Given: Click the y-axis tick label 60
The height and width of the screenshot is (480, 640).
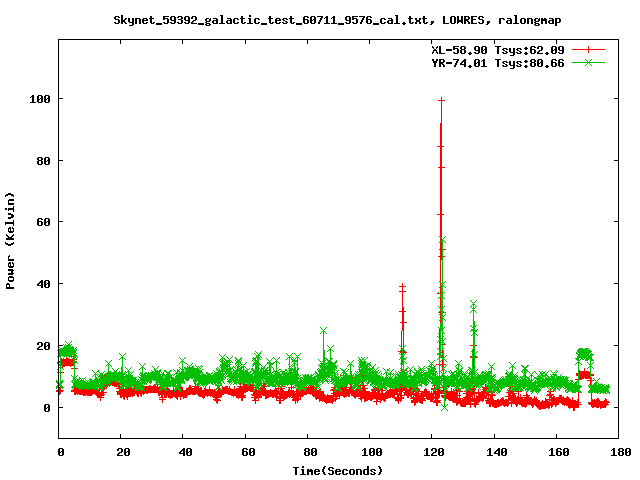Looking at the screenshot, I should [43, 222].
